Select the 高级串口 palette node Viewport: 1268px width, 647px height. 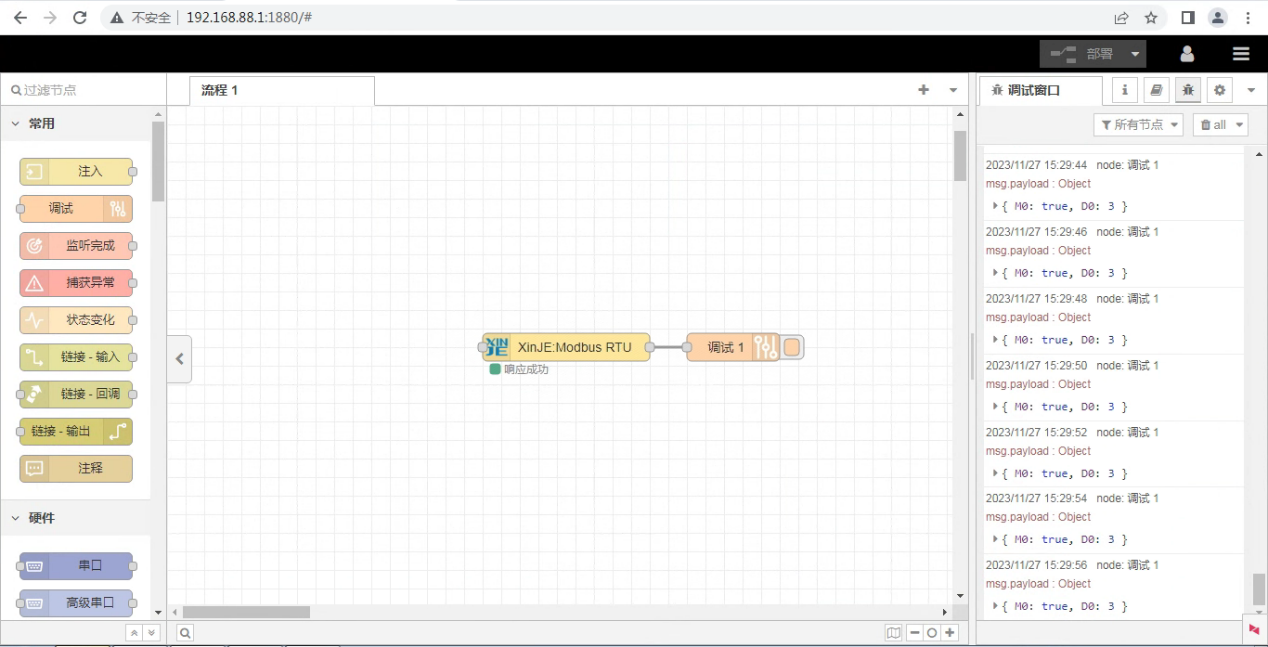[76, 603]
